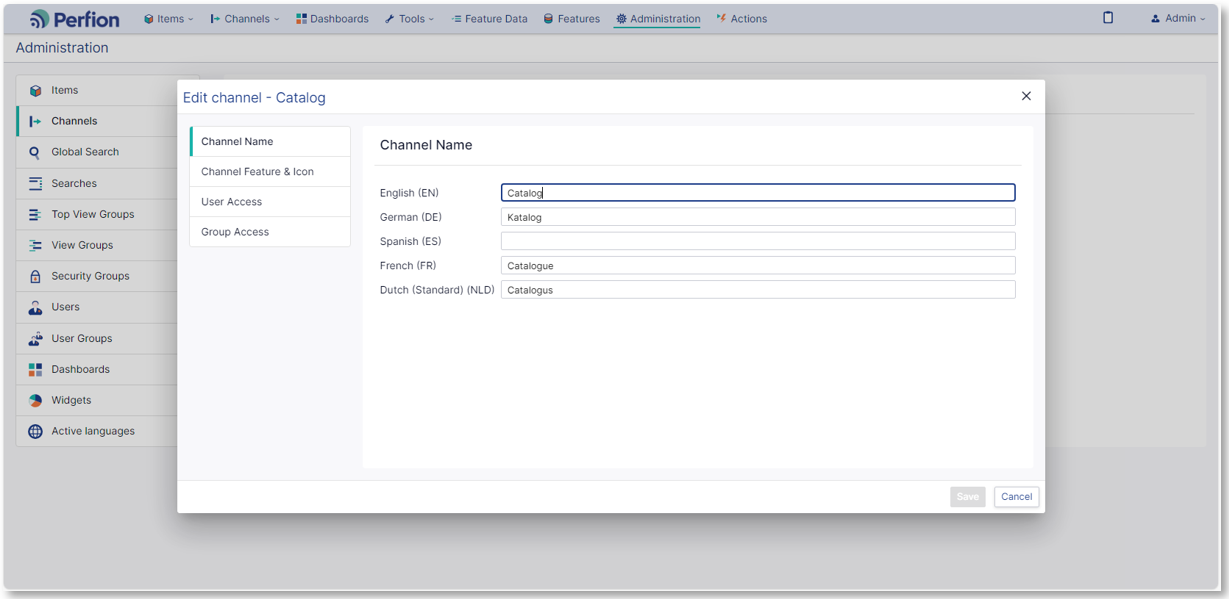1229x599 pixels.
Task: Click the Administration gear icon in top menu
Action: (x=621, y=19)
